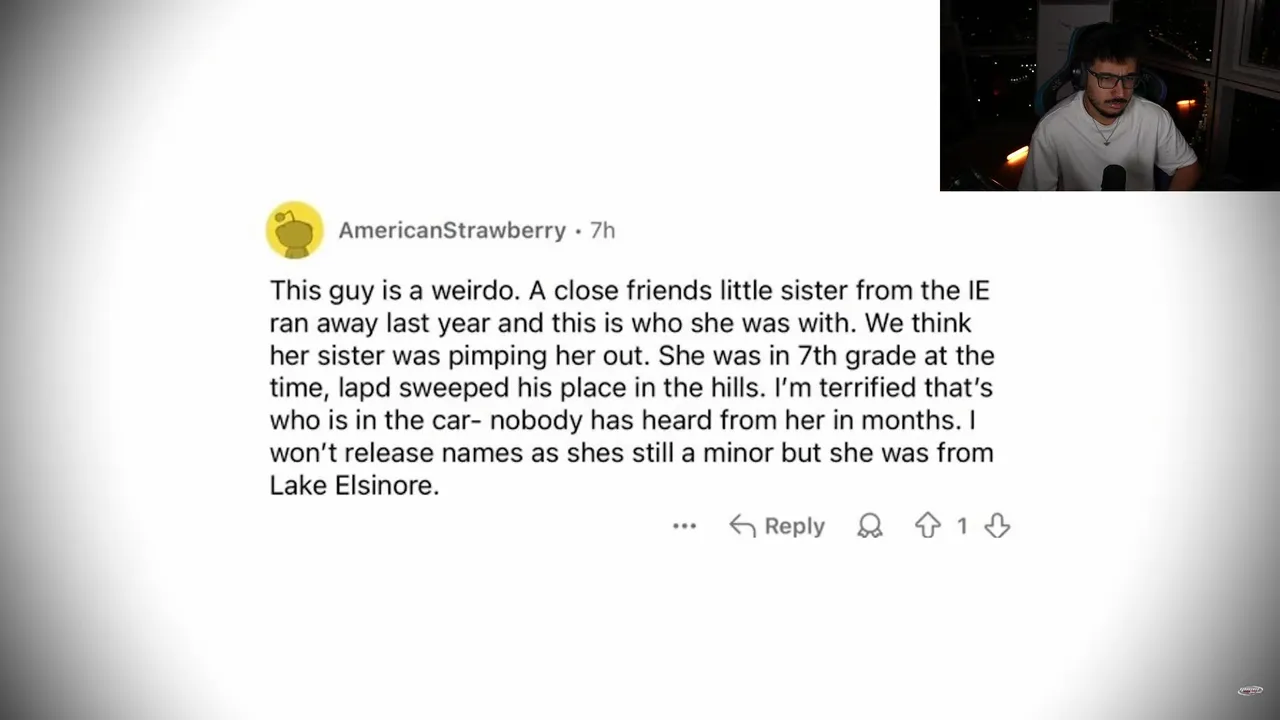Open AmericanStrawberry's user profile
Image resolution: width=1280 pixels, height=720 pixels.
tap(452, 230)
